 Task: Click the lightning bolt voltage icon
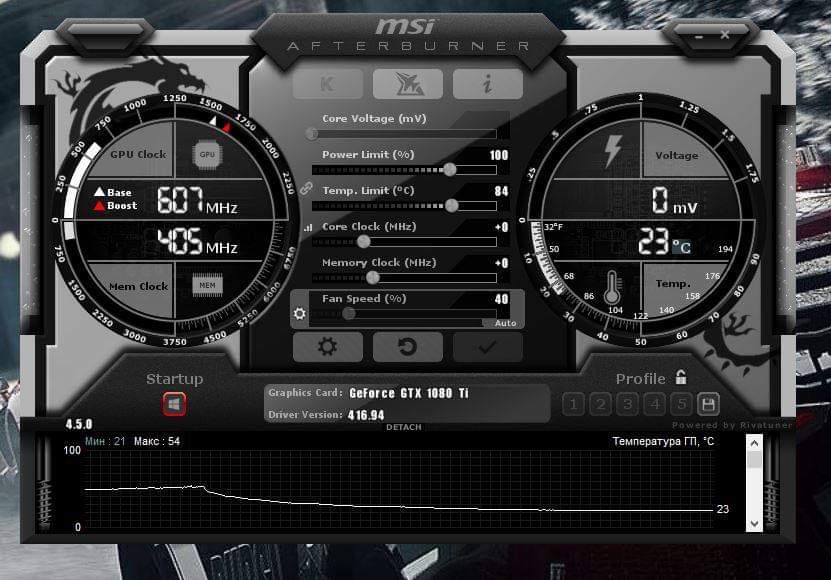click(x=613, y=151)
